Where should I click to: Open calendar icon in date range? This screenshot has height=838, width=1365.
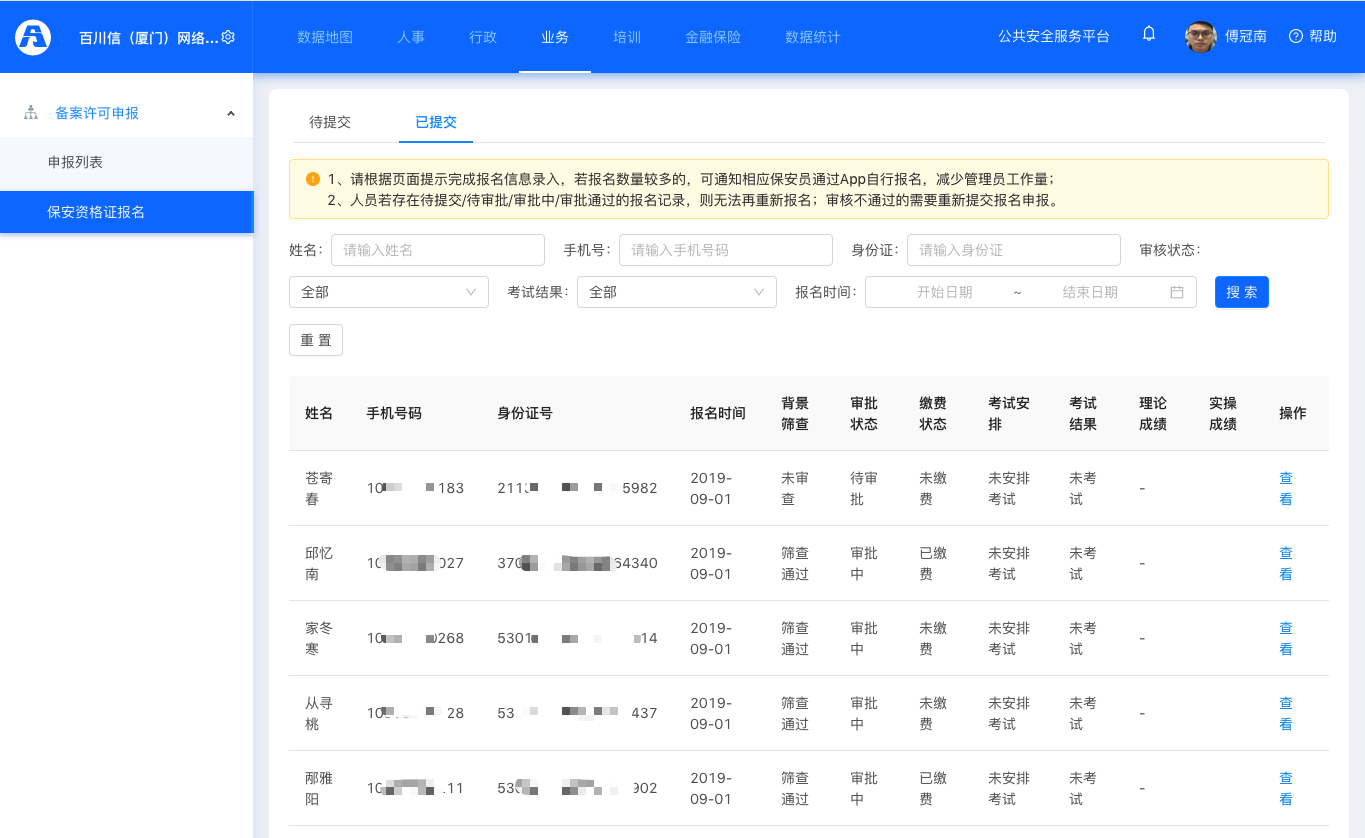pos(1177,292)
